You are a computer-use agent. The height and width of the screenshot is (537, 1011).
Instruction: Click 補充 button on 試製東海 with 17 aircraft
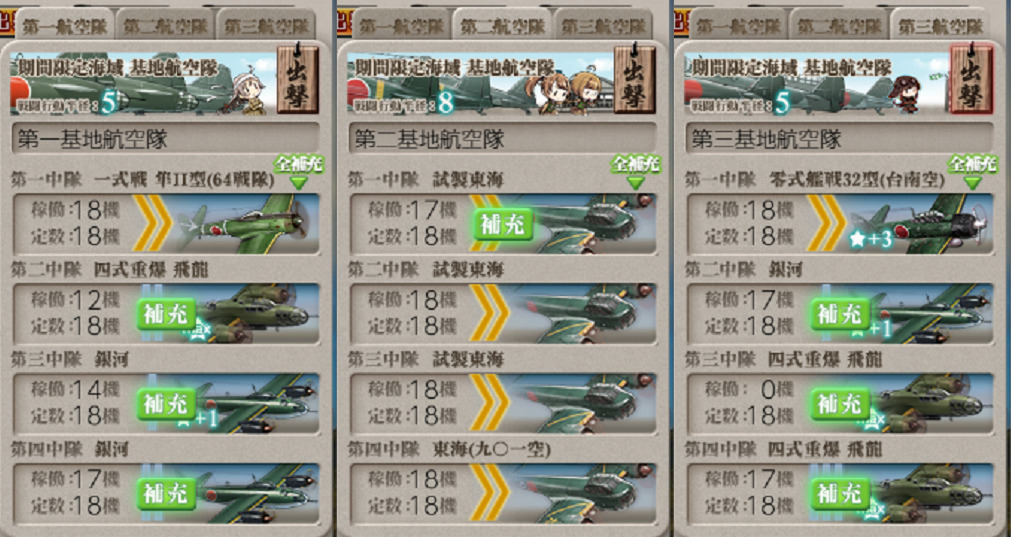(x=504, y=224)
